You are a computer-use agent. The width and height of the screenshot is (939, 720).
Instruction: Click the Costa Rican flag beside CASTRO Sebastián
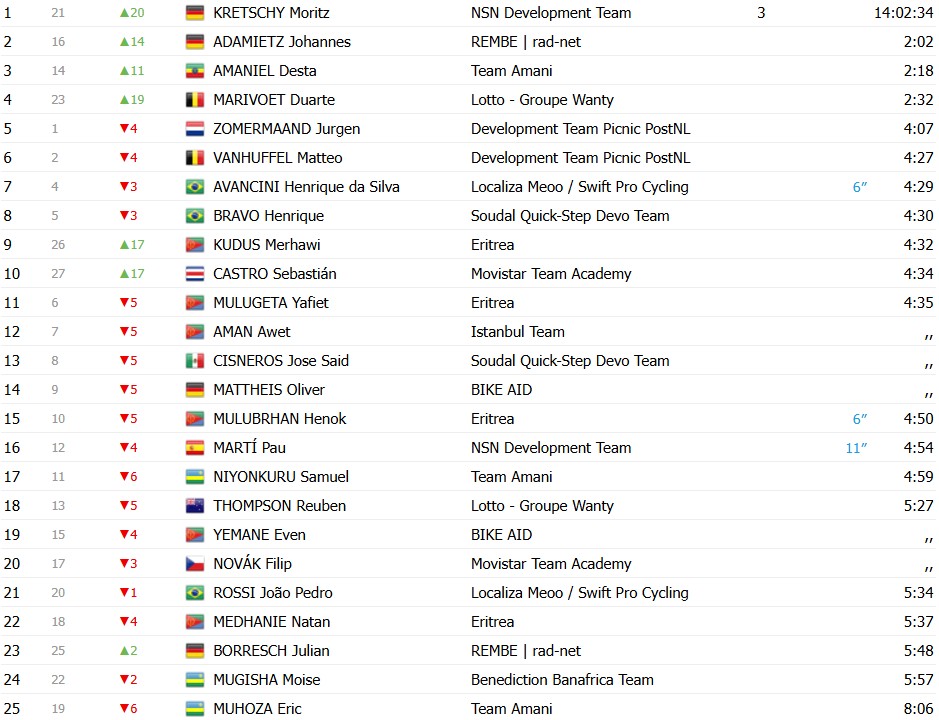coord(195,274)
